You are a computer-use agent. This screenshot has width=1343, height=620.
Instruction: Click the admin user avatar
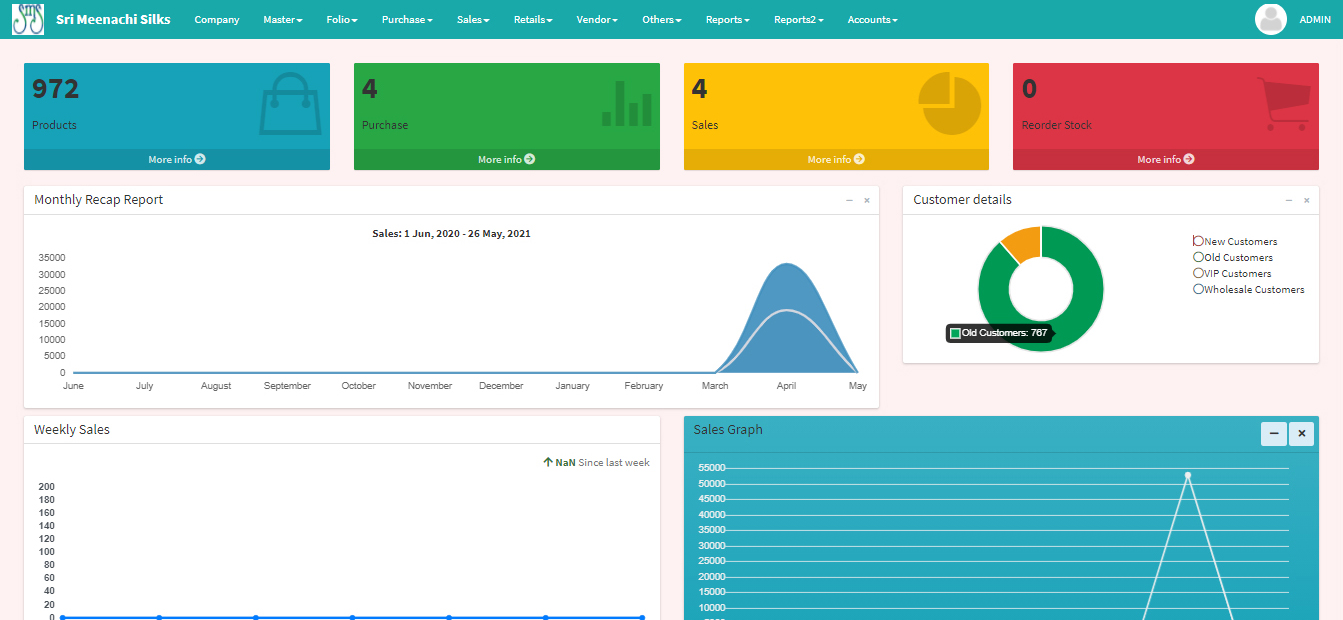(1270, 19)
